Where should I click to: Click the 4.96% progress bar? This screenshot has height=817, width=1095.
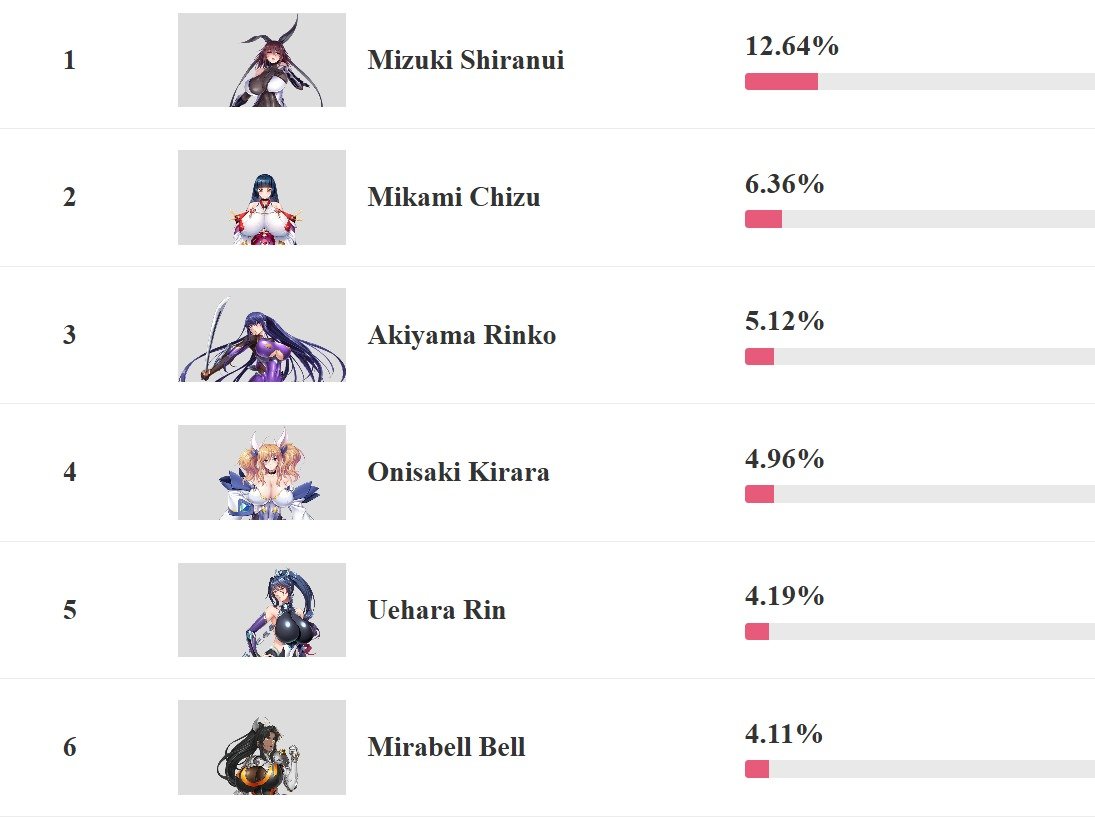[x=920, y=494]
